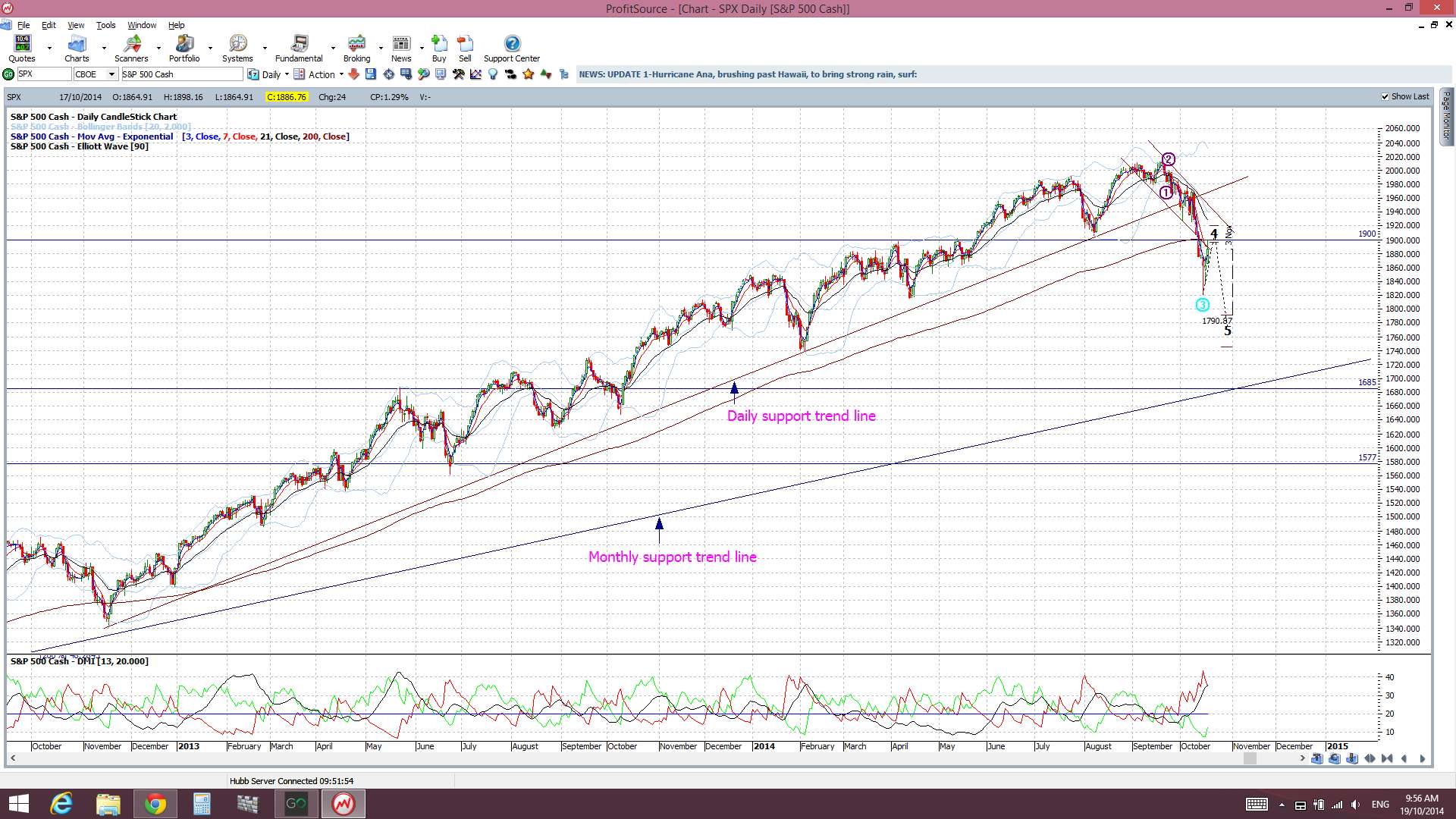The image size is (1456, 819).
Task: Open the Scanners tool
Action: tap(131, 49)
